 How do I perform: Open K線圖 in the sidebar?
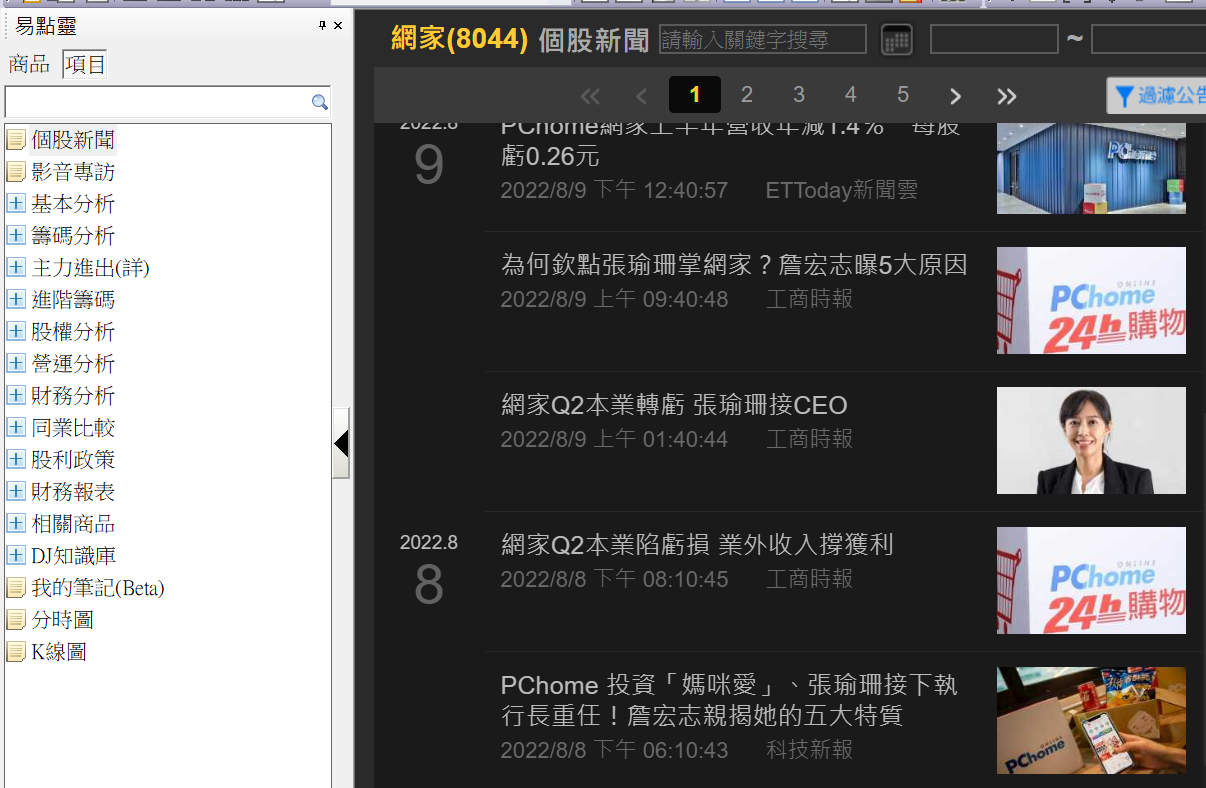click(58, 652)
